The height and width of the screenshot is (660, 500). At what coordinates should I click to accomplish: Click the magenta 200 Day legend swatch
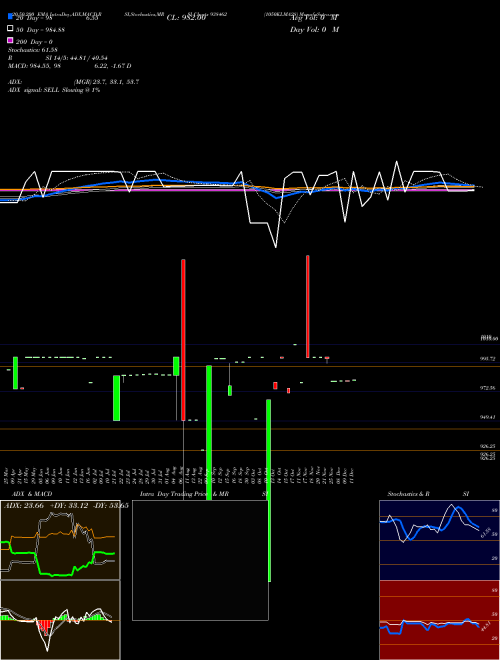(x=10, y=41)
